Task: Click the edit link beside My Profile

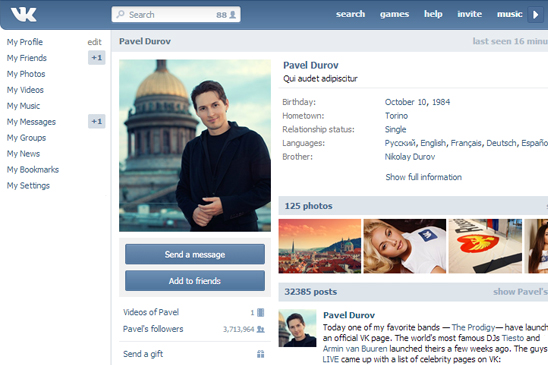Action: coord(94,42)
